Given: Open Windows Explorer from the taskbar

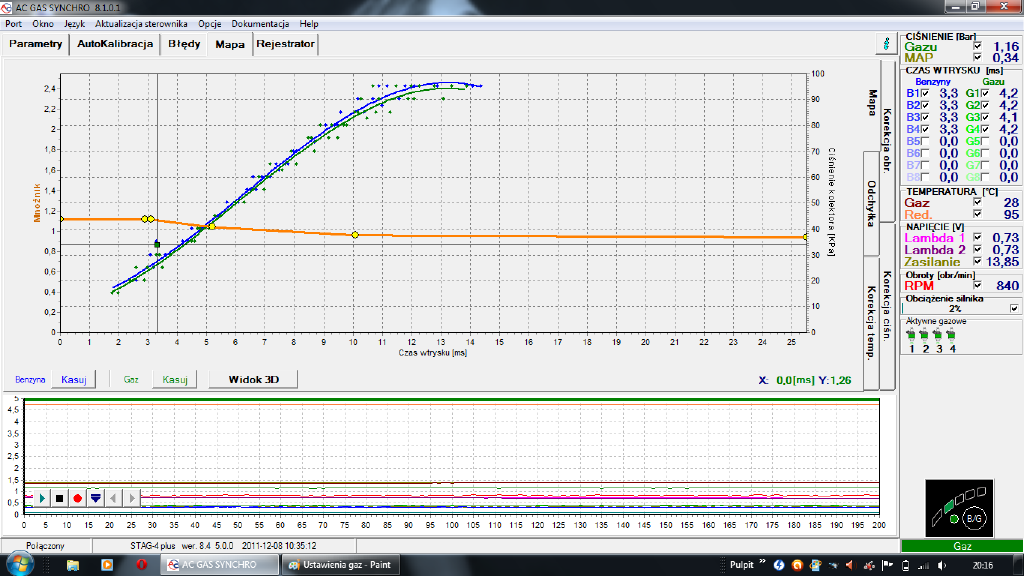Looking at the screenshot, I should [72, 565].
